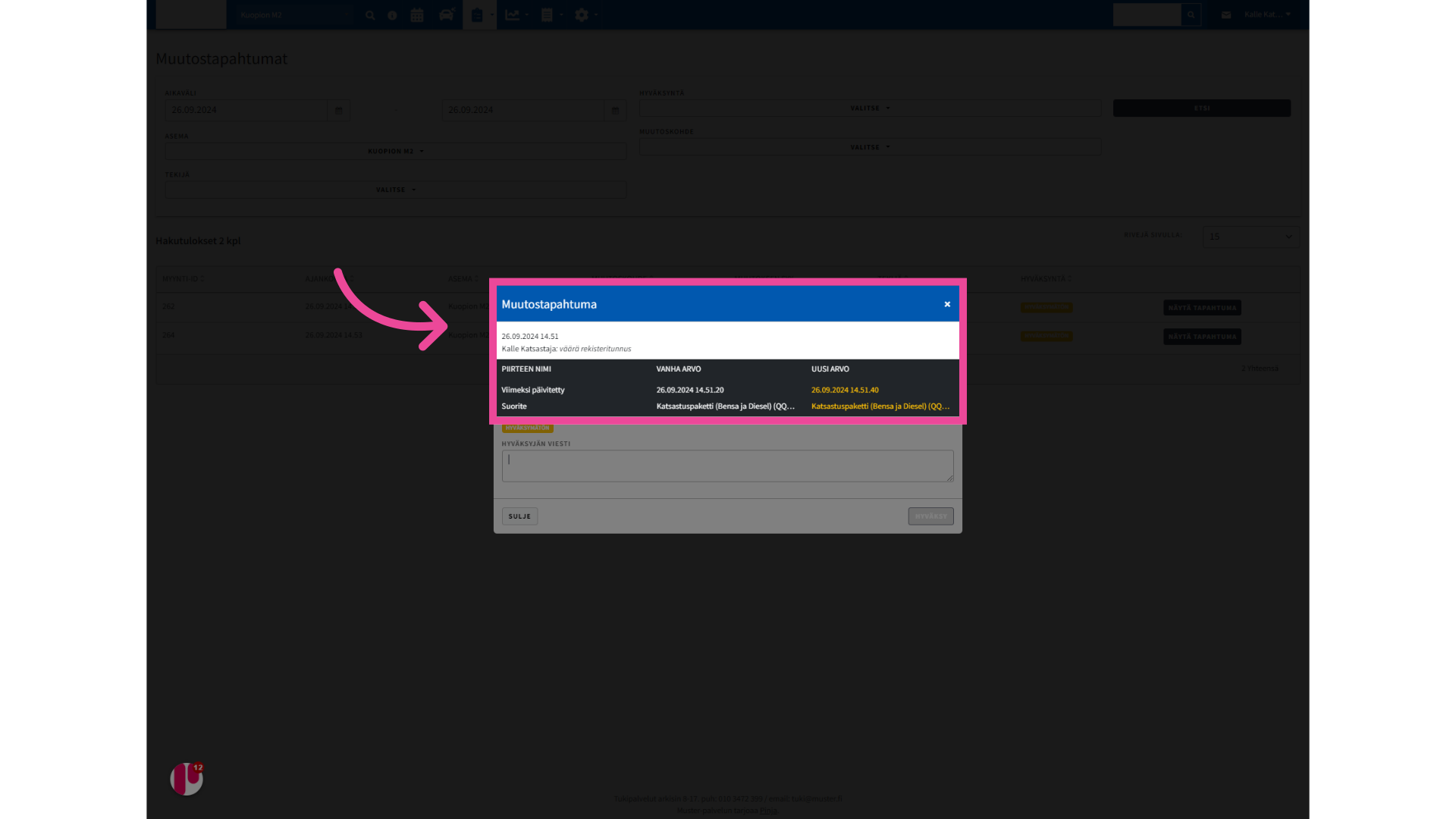Click the Unikeko app icon bottom-left
This screenshot has height=819, width=1456.
coord(186,780)
